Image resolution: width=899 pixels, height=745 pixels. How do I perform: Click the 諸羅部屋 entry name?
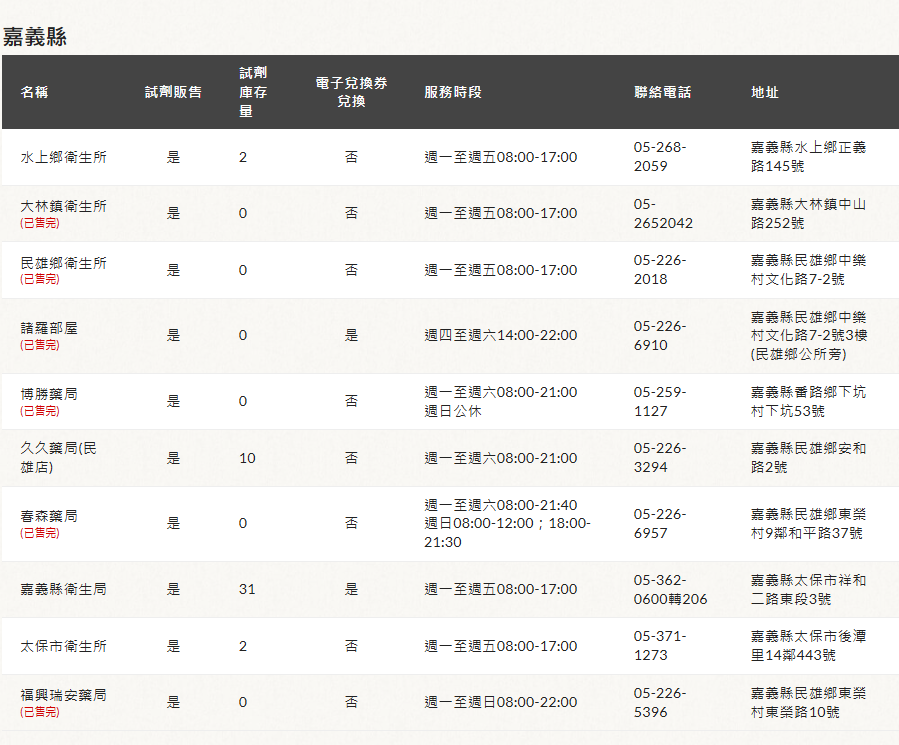(48, 328)
